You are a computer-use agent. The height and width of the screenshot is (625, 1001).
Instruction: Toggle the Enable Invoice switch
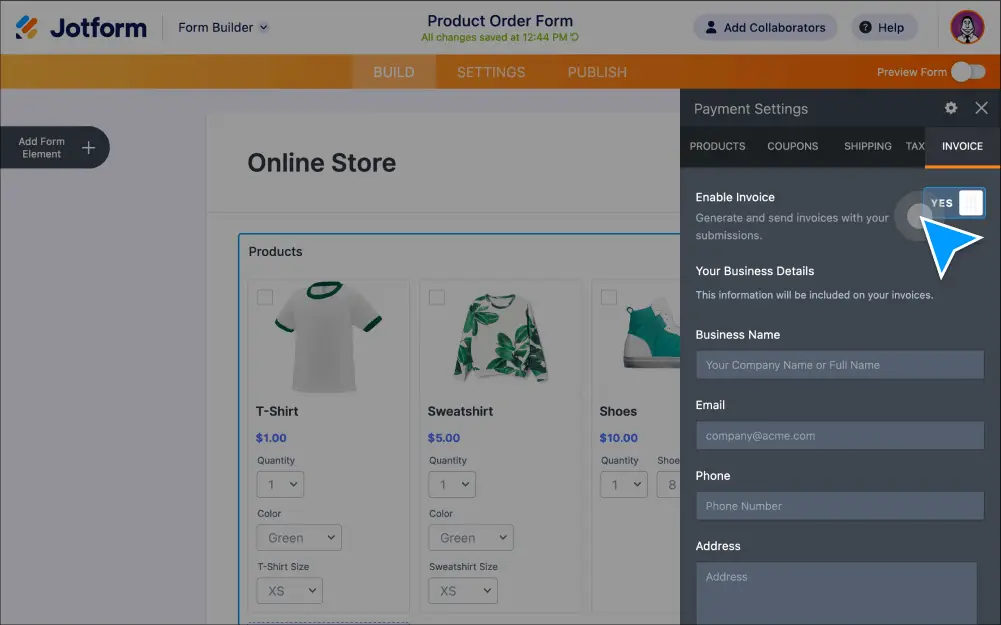coord(954,203)
